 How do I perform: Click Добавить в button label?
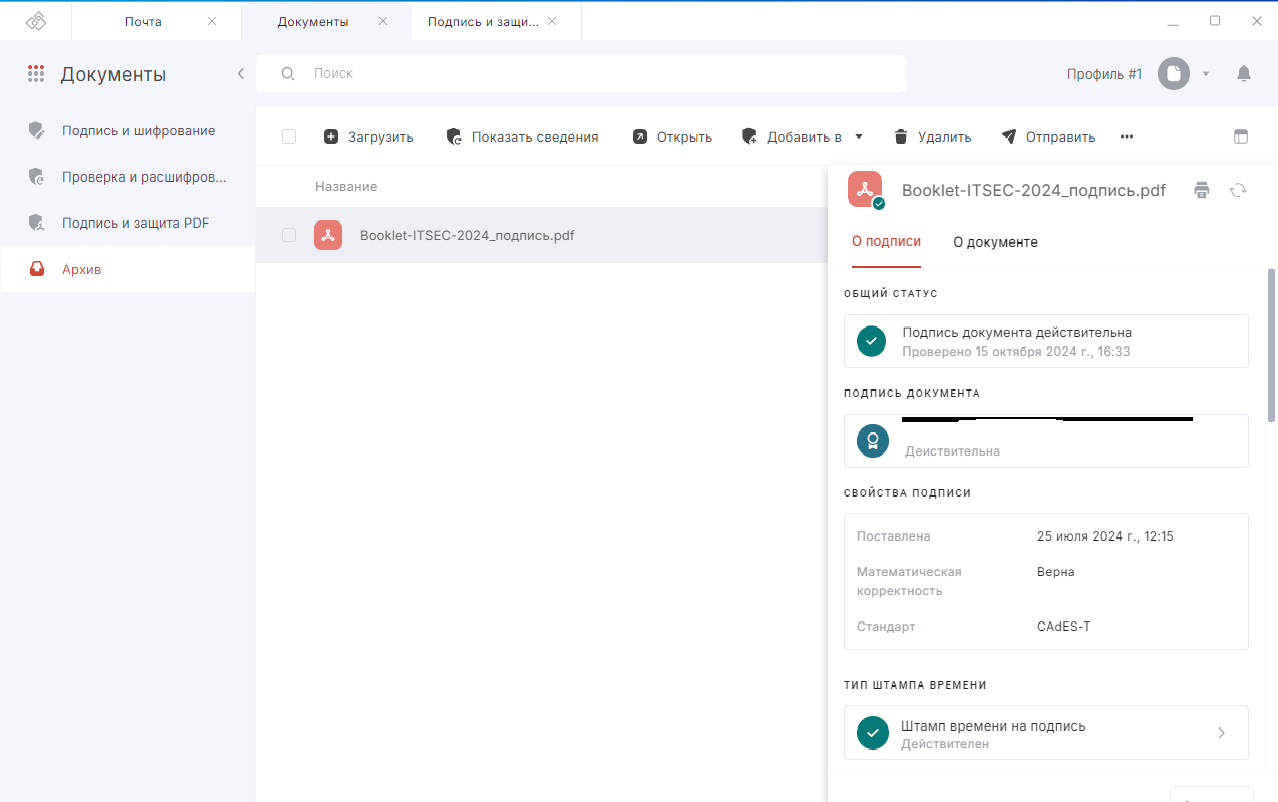click(x=804, y=137)
